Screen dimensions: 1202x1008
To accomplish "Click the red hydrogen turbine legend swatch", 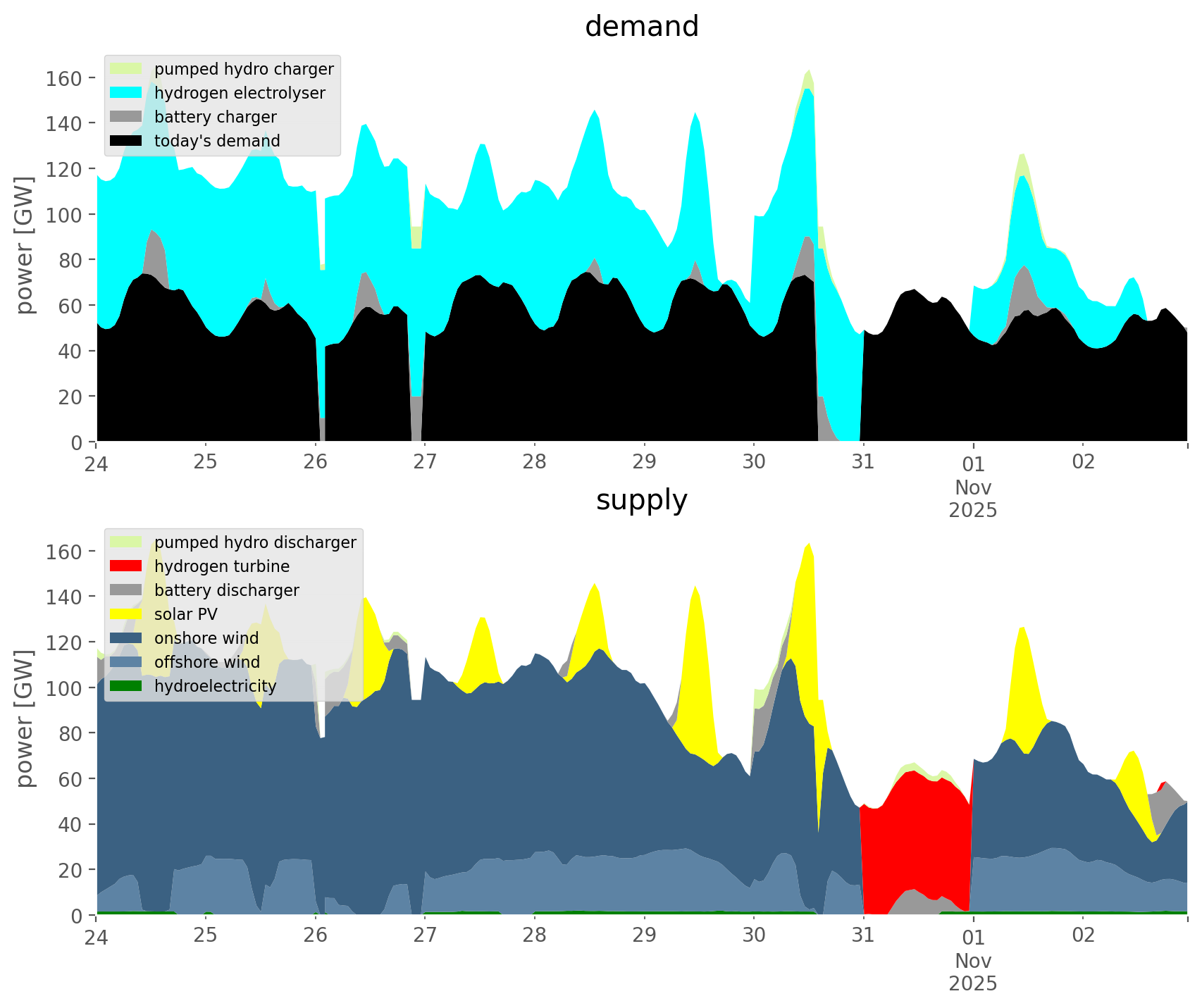I will click(x=126, y=566).
